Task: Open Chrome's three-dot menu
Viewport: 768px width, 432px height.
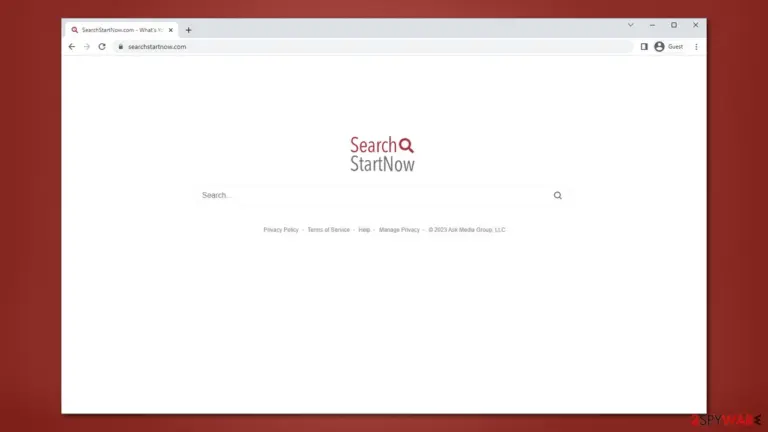Action: point(696,47)
